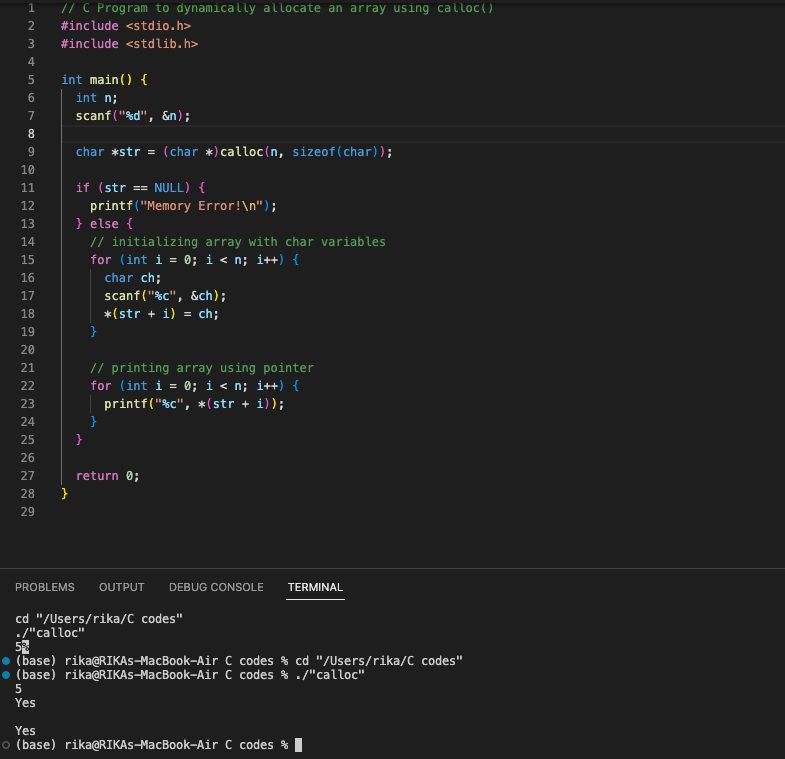Click the second 'Yes' terminal output line
The height and width of the screenshot is (759, 785).
[x=25, y=731]
